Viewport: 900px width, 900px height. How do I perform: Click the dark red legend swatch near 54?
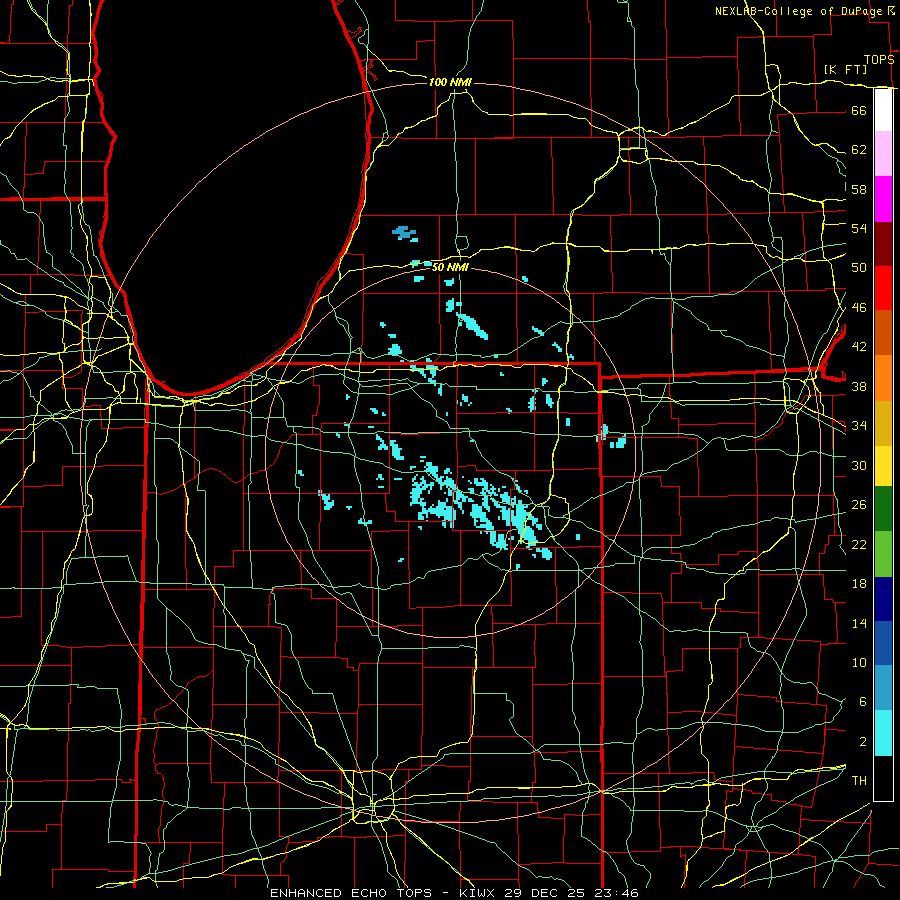click(x=883, y=244)
